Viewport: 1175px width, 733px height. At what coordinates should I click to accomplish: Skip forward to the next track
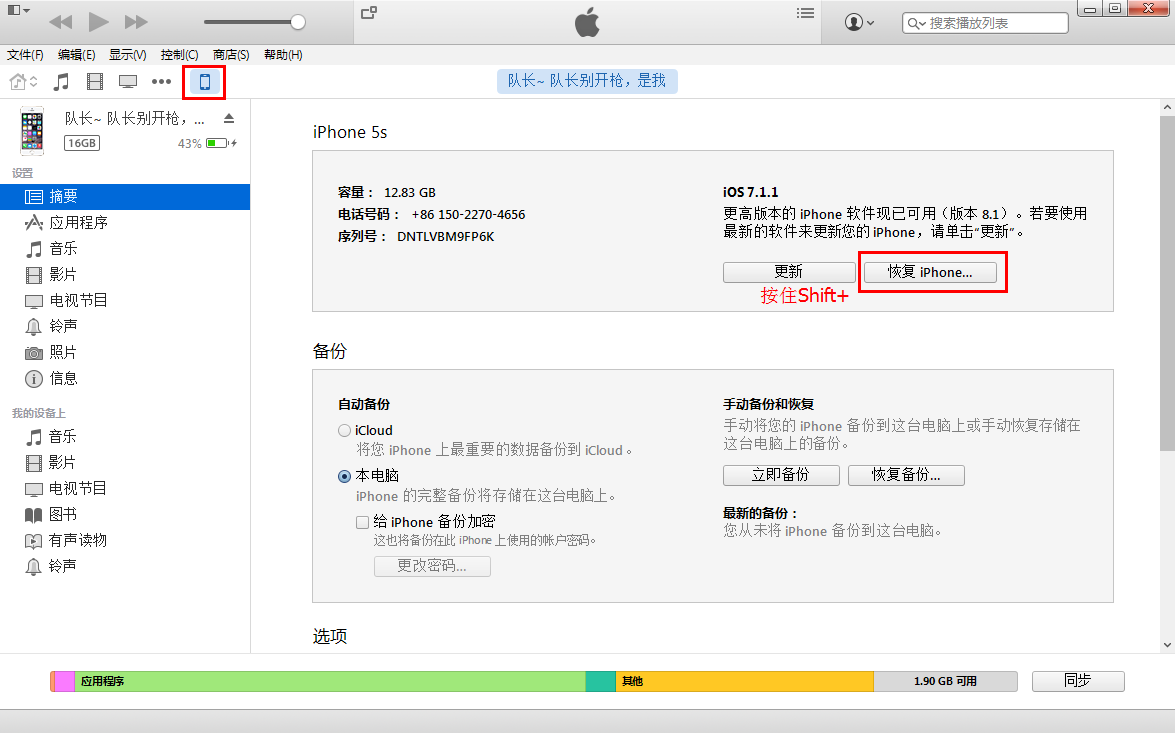[136, 22]
